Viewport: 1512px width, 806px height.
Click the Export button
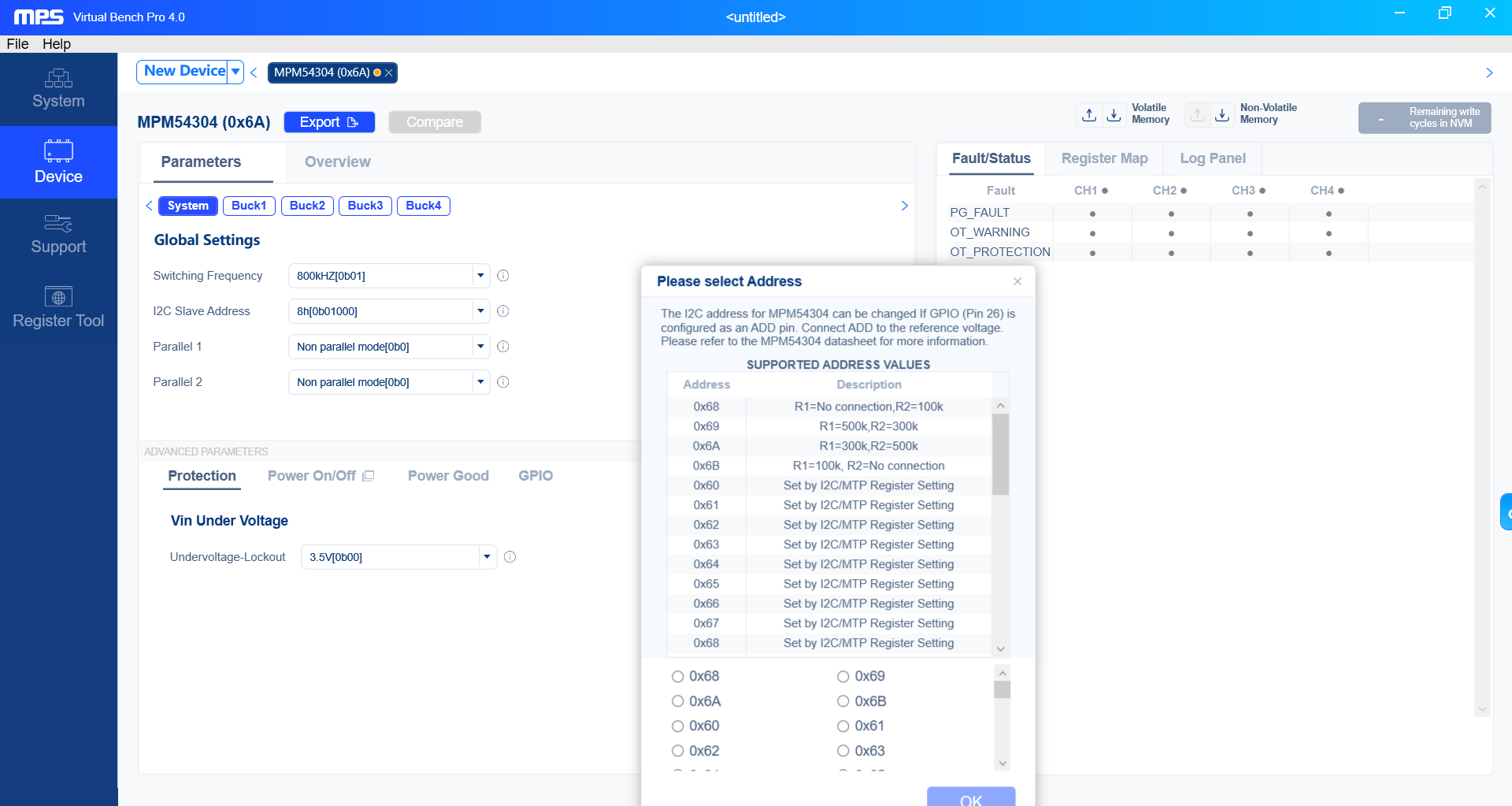[x=329, y=122]
